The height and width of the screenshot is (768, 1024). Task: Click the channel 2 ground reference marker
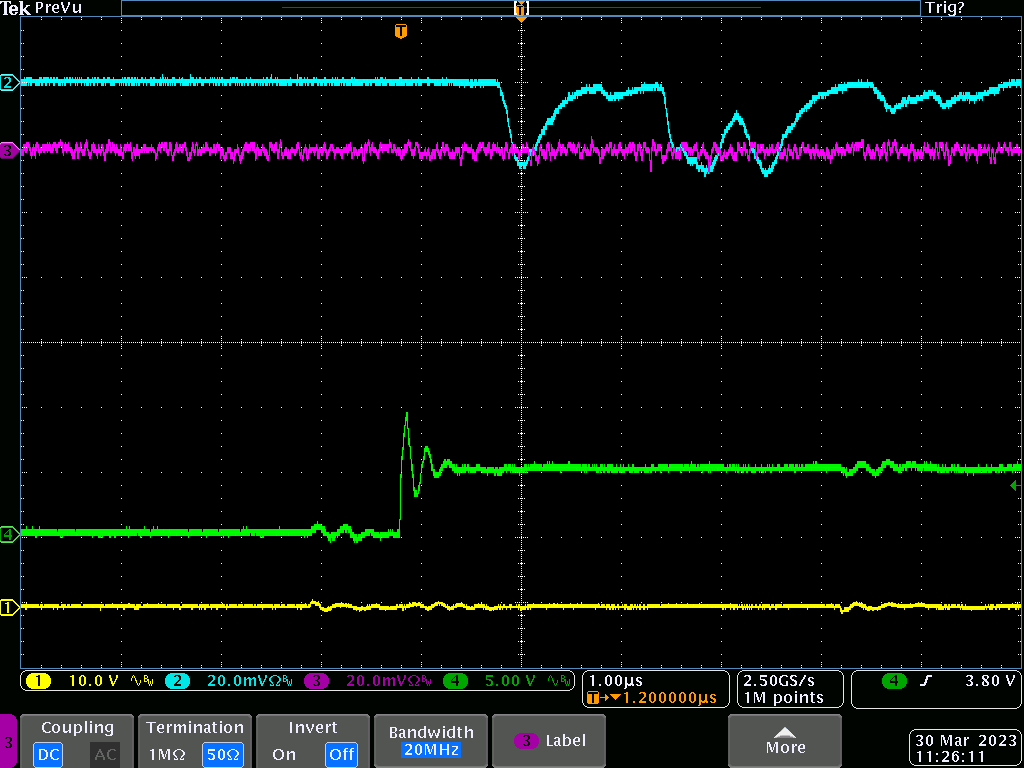[x=9, y=82]
